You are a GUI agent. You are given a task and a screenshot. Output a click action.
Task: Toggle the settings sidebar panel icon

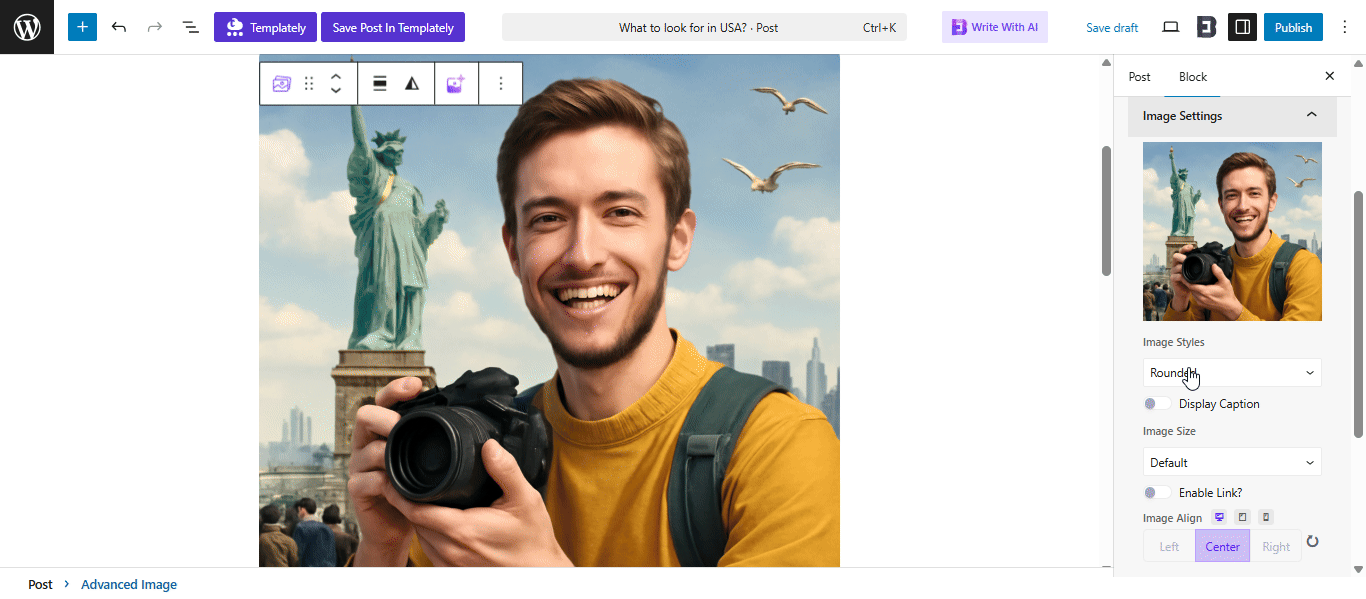(1242, 27)
